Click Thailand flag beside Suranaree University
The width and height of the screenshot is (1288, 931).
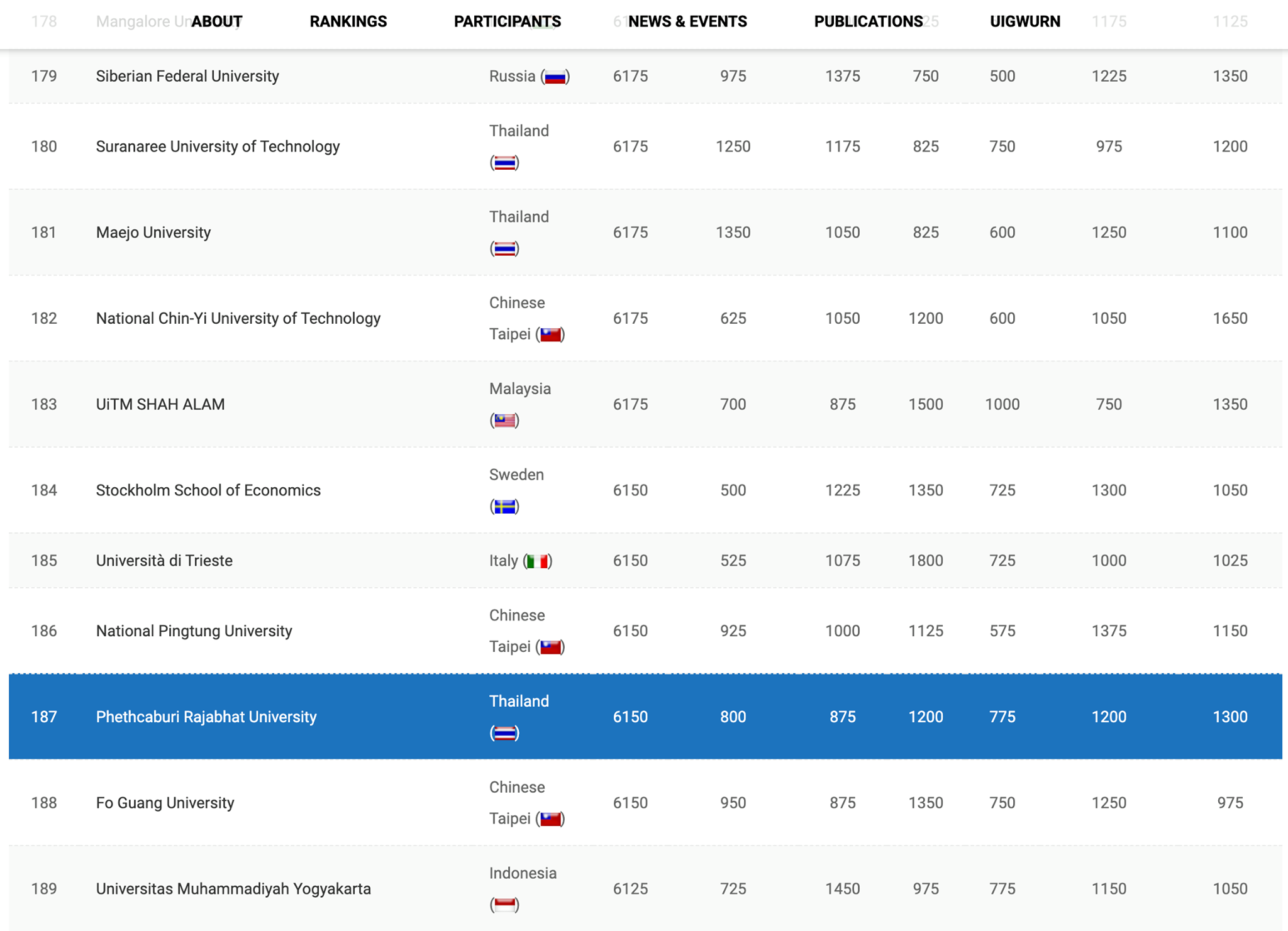pos(504,163)
